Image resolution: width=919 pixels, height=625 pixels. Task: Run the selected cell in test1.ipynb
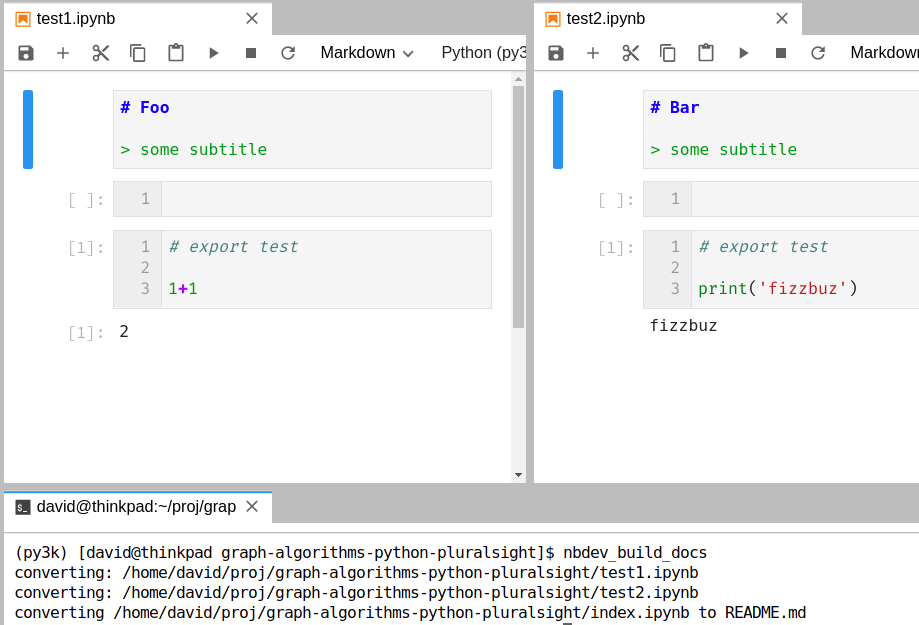pos(213,53)
